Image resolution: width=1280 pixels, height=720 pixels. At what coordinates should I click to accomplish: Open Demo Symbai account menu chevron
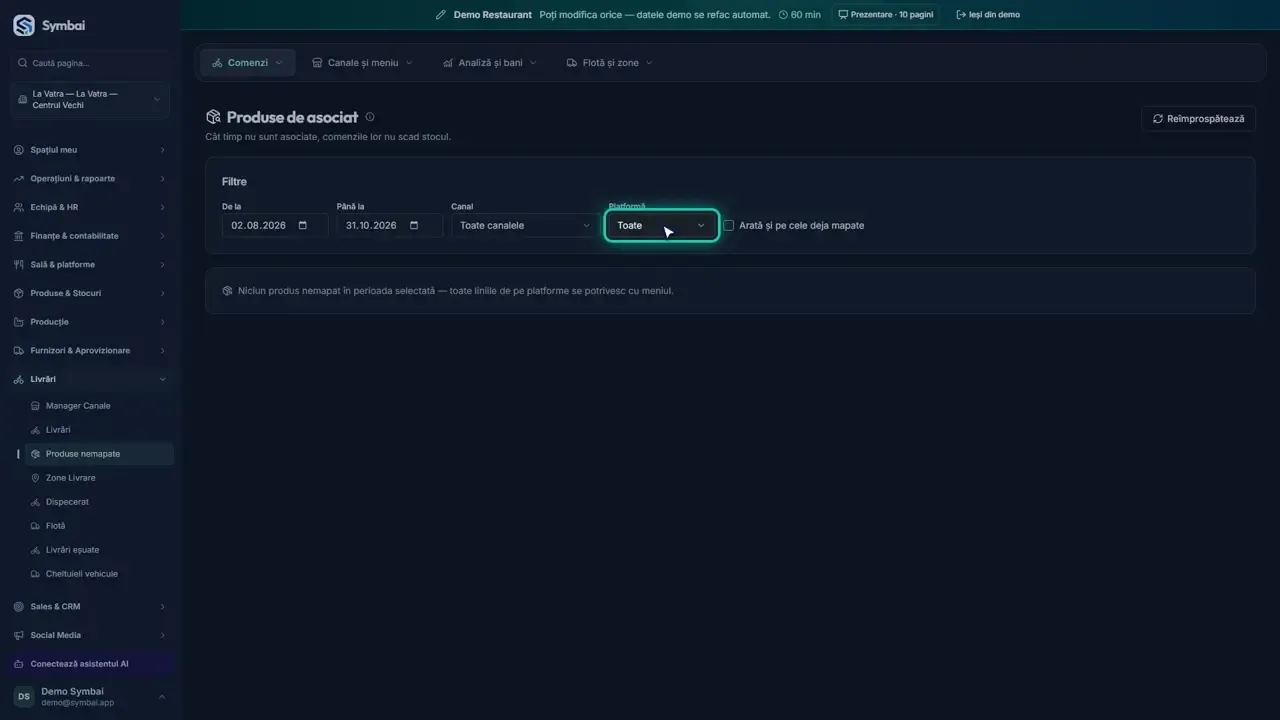point(162,697)
